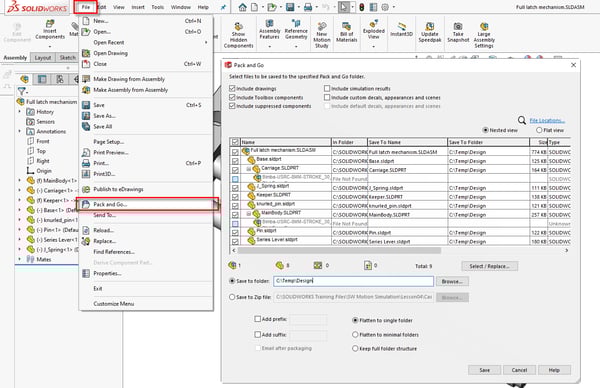This screenshot has height=388, width=600.
Task: Choose Publish to eDrawings menu item
Action: tap(145, 189)
